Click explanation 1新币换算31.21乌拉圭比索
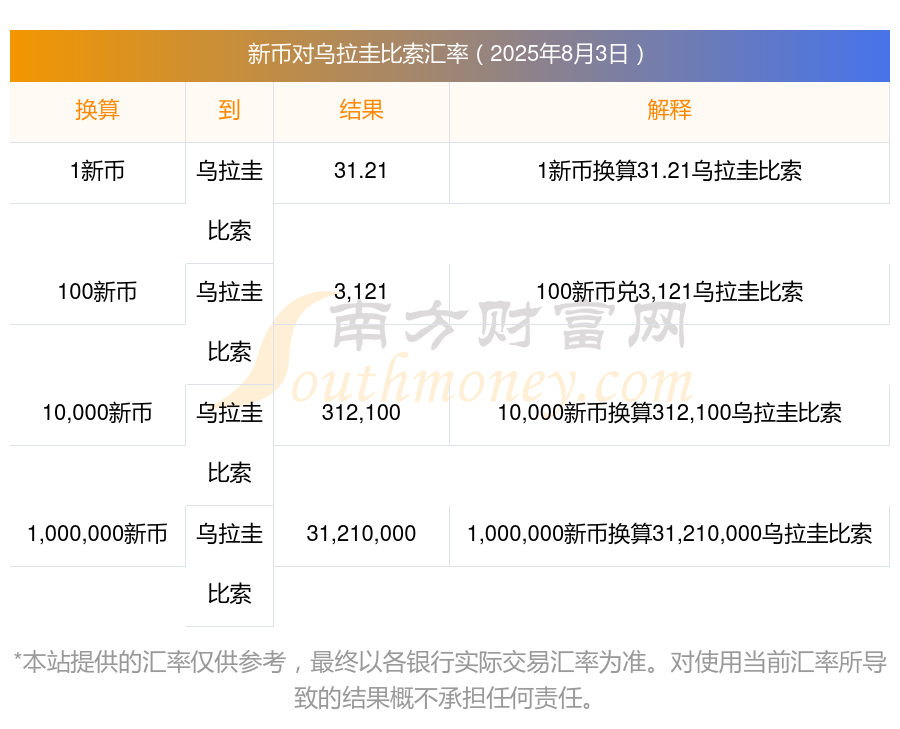 (x=669, y=171)
